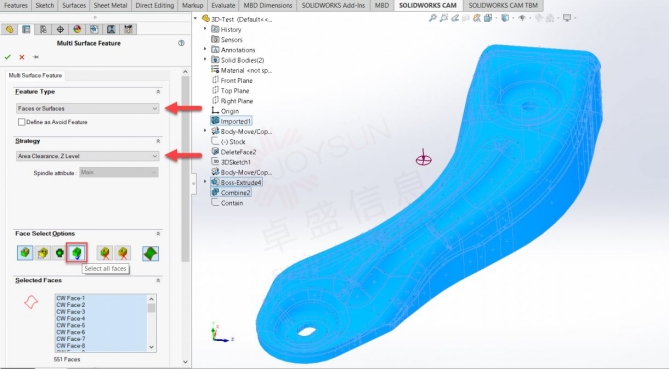Accept feature with green checkmark

pyautogui.click(x=8, y=57)
